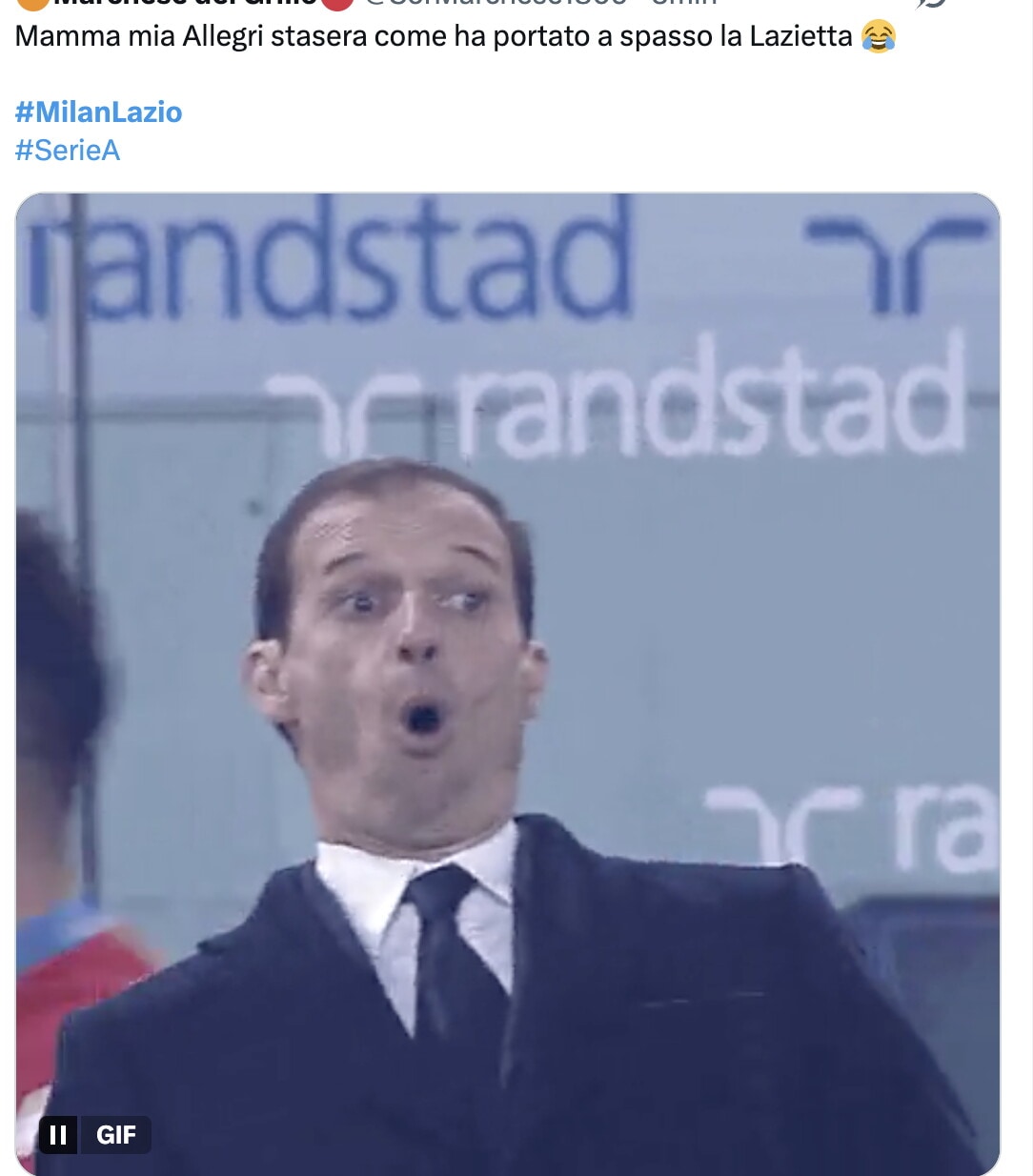Open the #SerieA hashtag

pyautogui.click(x=68, y=150)
